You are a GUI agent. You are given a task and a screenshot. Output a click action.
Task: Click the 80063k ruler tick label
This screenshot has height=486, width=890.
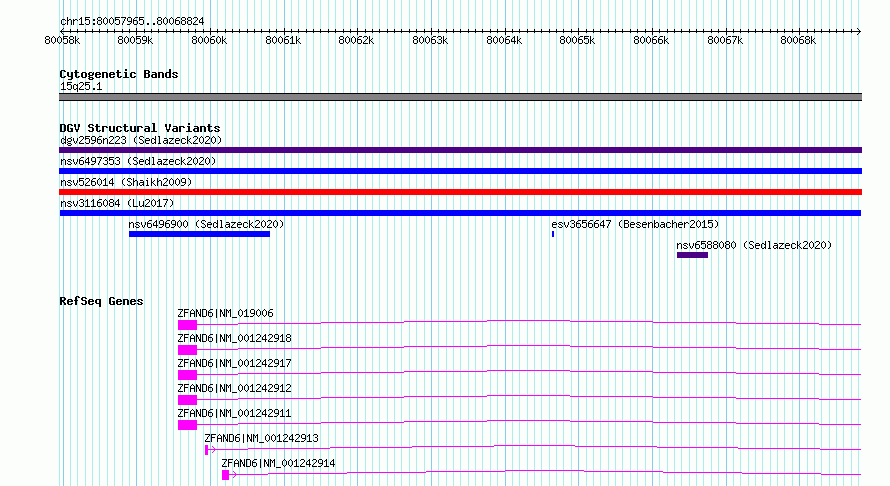(x=430, y=40)
